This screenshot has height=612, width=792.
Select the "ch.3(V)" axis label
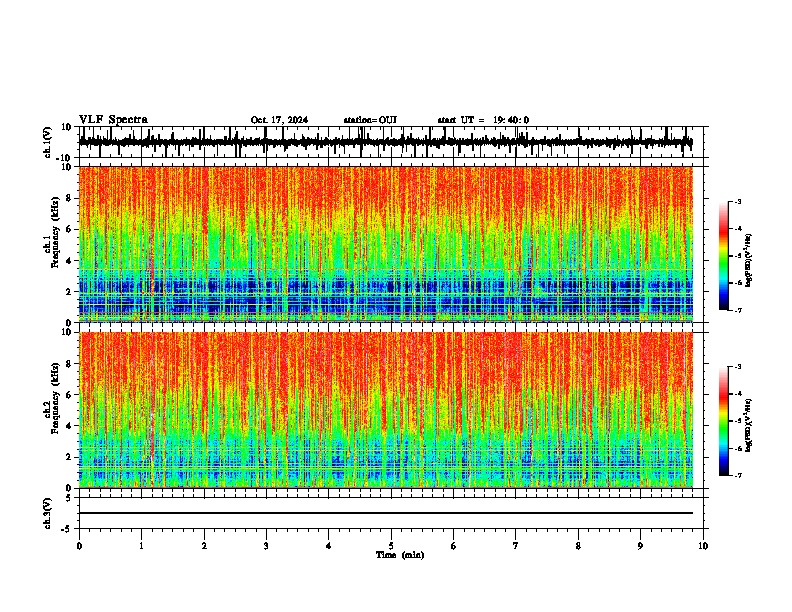click(x=48, y=513)
